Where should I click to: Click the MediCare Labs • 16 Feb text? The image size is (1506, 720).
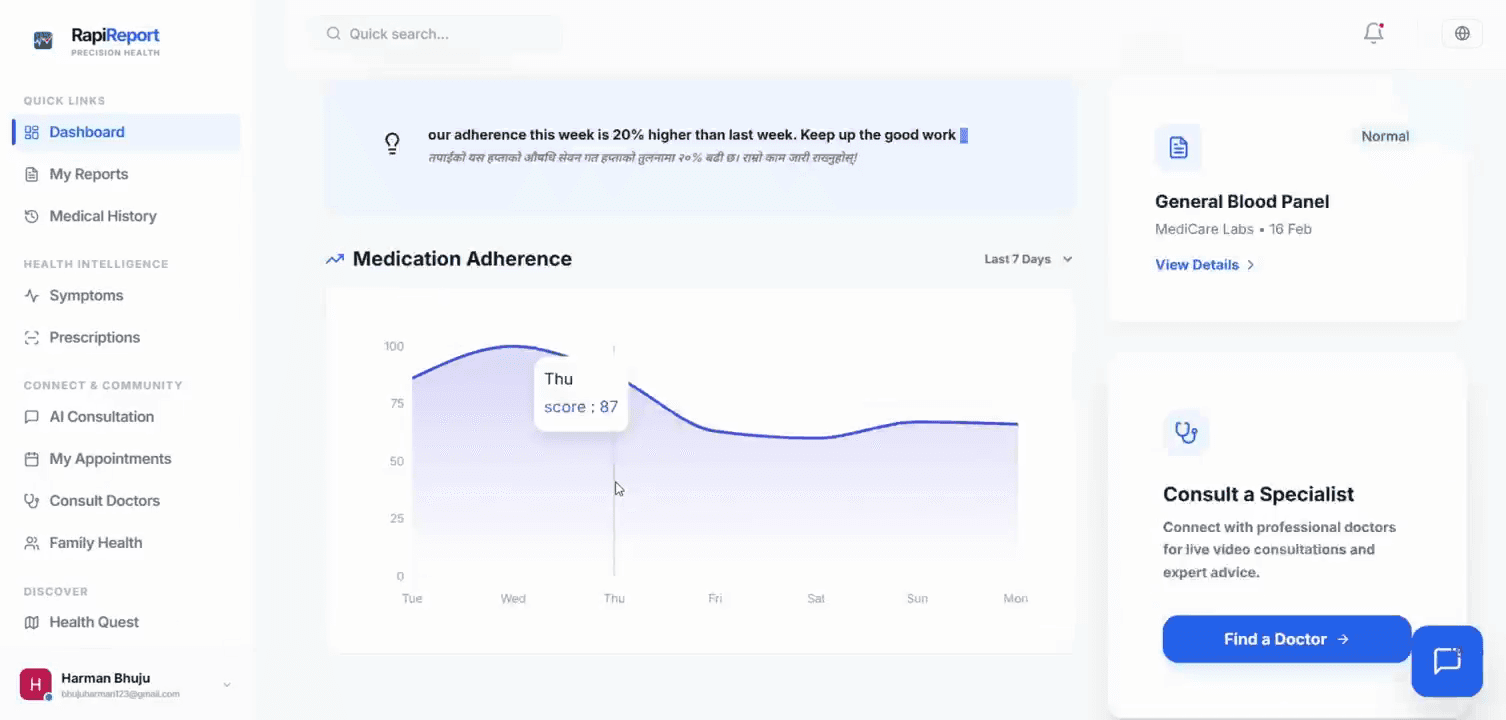click(x=1233, y=229)
